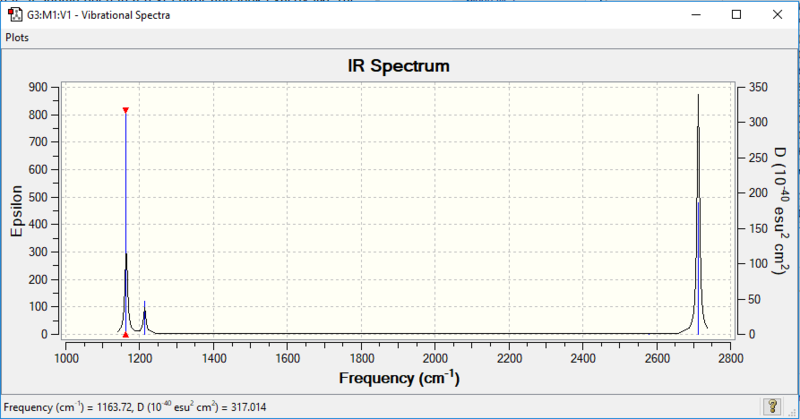Click the D (10-40 esu2 cm2) axis label
The height and width of the screenshot is (419, 800).
point(779,211)
